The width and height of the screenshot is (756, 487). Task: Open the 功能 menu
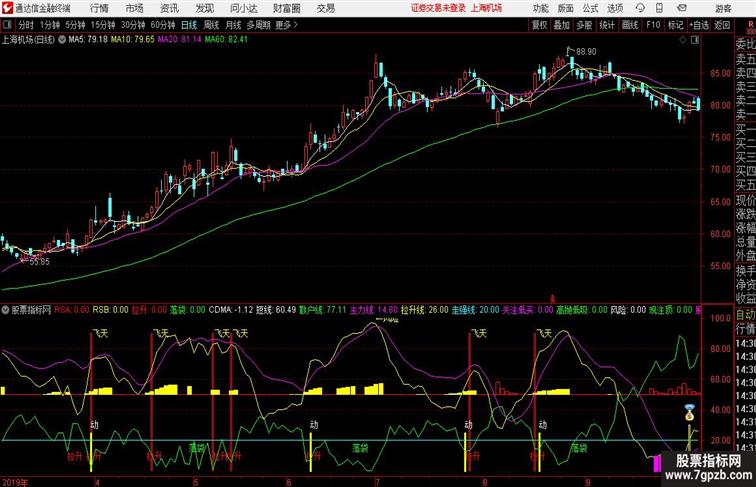(540, 8)
